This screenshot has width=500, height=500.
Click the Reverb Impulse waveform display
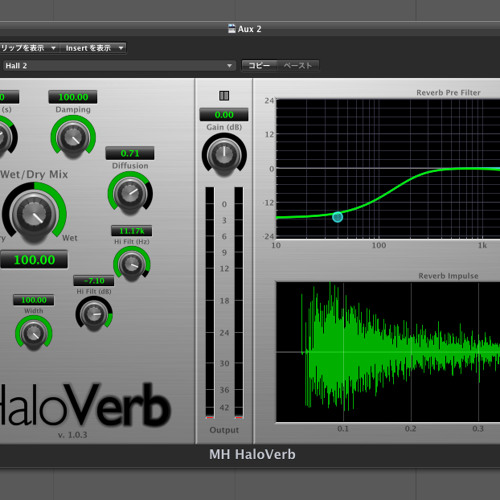coord(388,352)
